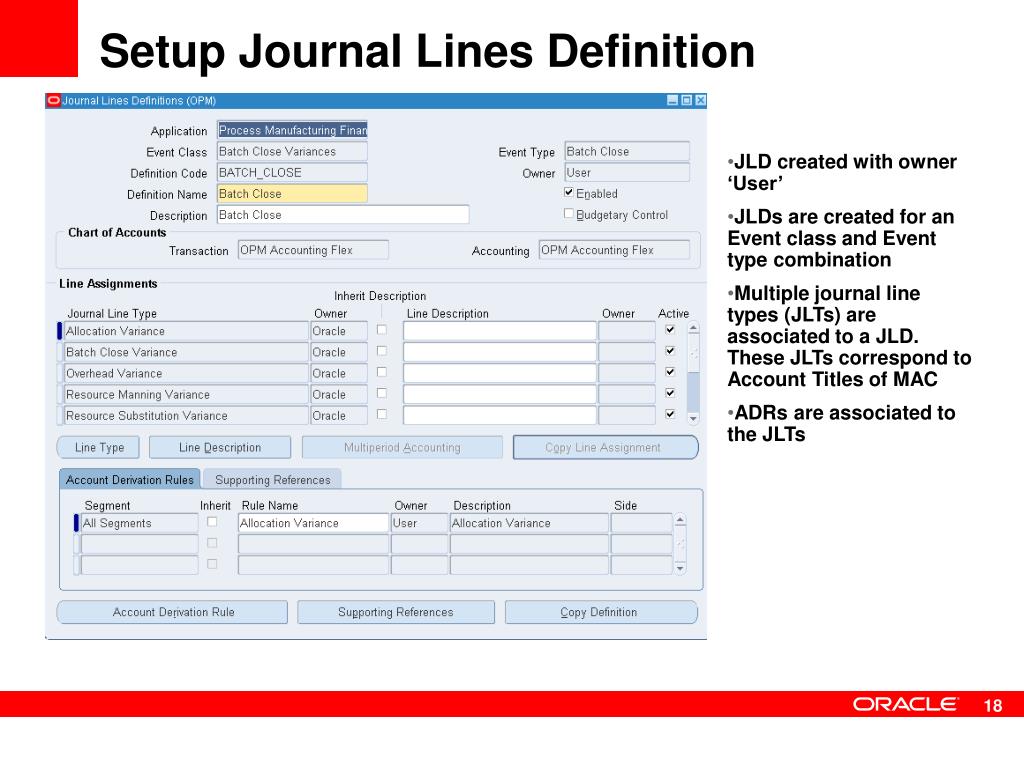The width and height of the screenshot is (1024, 768).
Task: Check Inherit Description for Overhead Variance row
Action: 382,372
